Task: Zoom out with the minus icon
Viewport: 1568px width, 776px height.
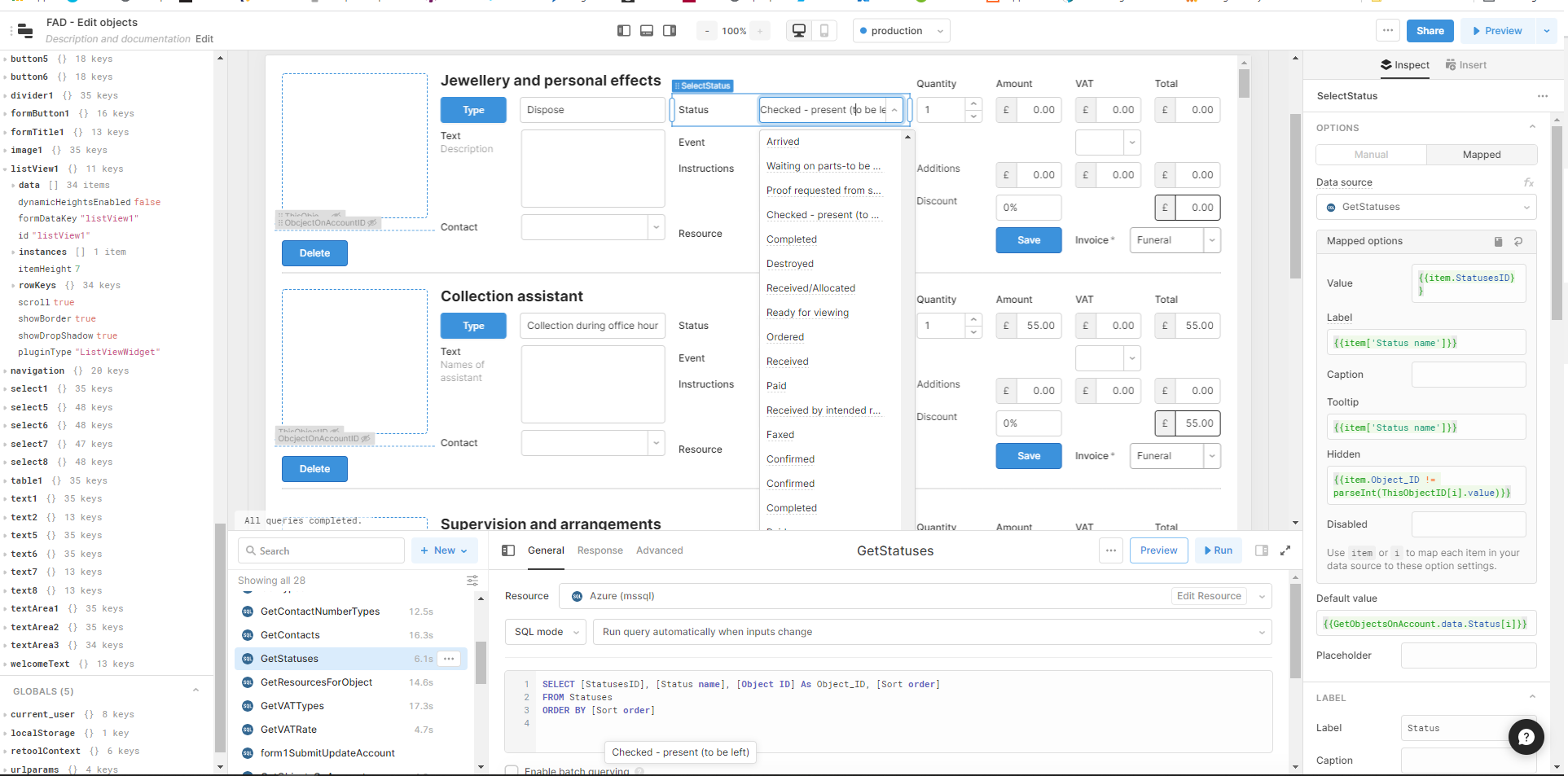Action: click(707, 31)
